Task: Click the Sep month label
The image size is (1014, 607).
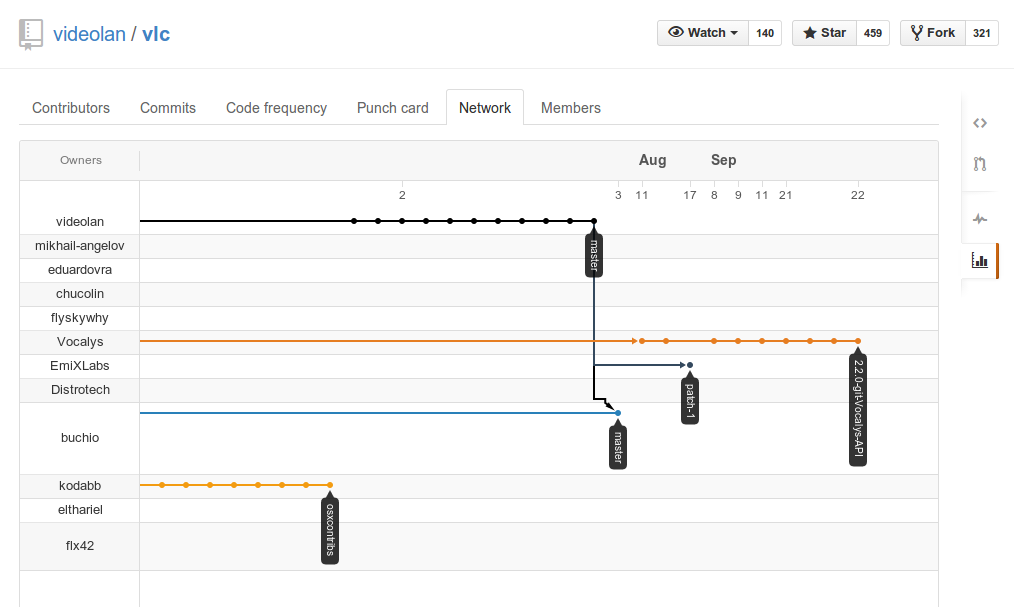Action: (724, 160)
